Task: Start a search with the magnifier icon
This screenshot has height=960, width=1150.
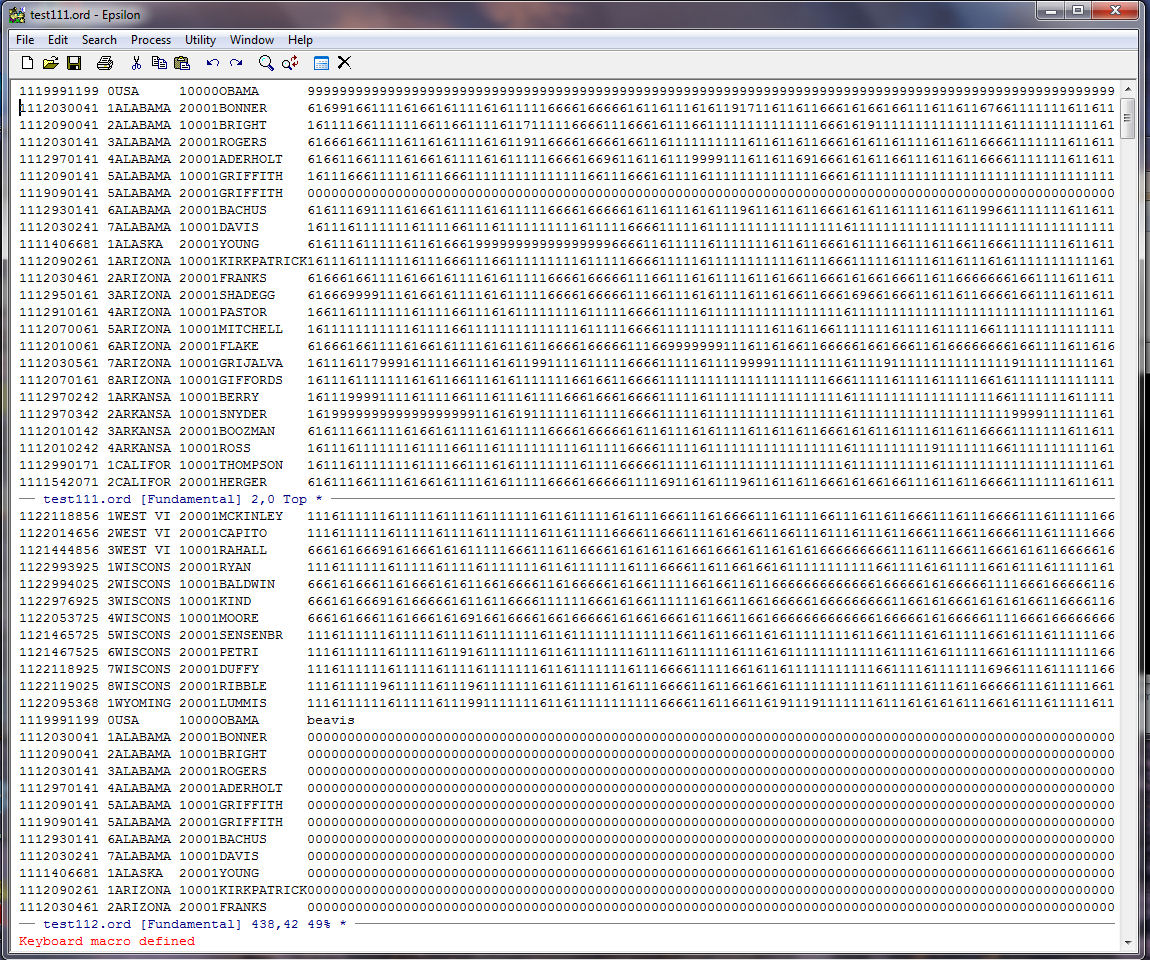Action: pos(266,63)
